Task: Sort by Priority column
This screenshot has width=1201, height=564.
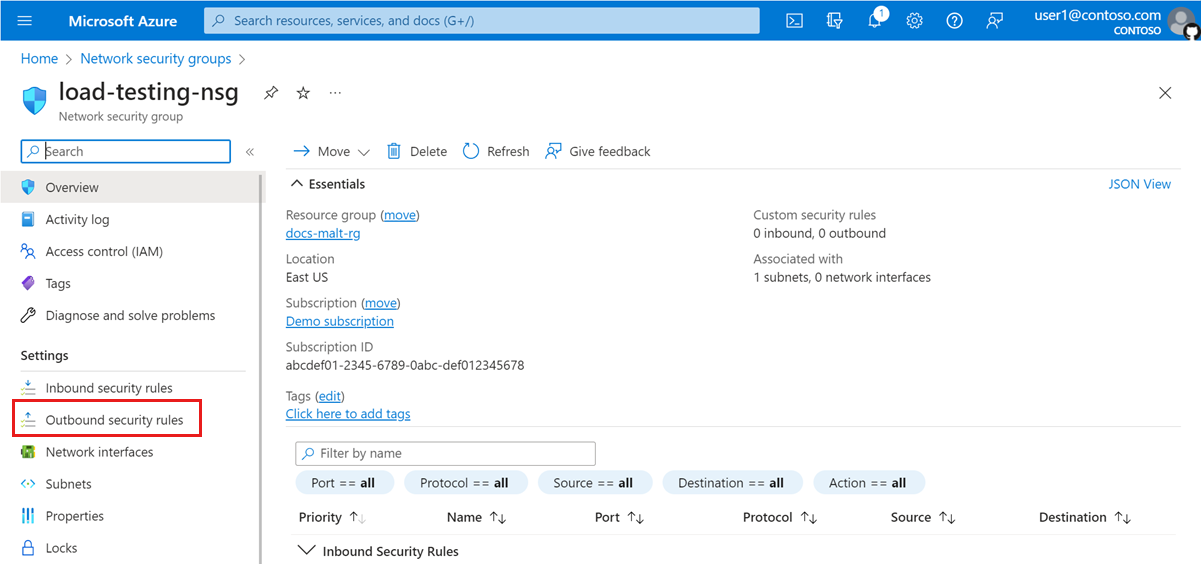Action: coord(333,517)
